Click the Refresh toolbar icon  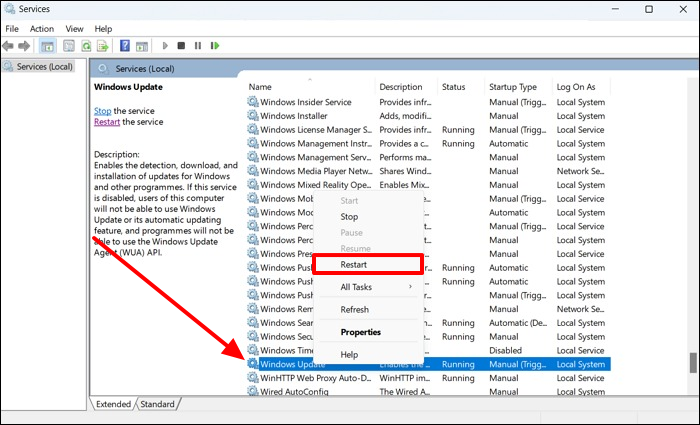(84, 46)
